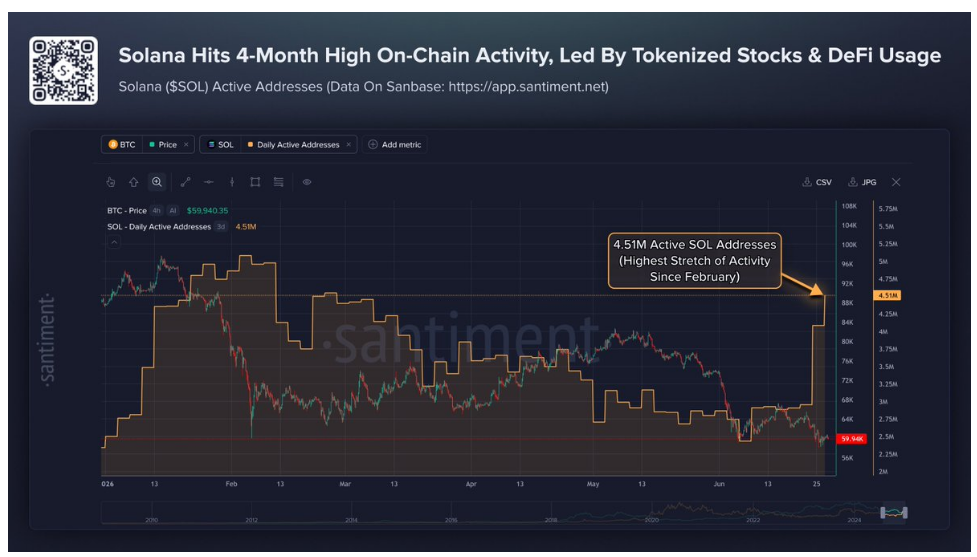Select the Fibonacci levels tool
Viewport: 977px width, 557px height.
pos(279,182)
